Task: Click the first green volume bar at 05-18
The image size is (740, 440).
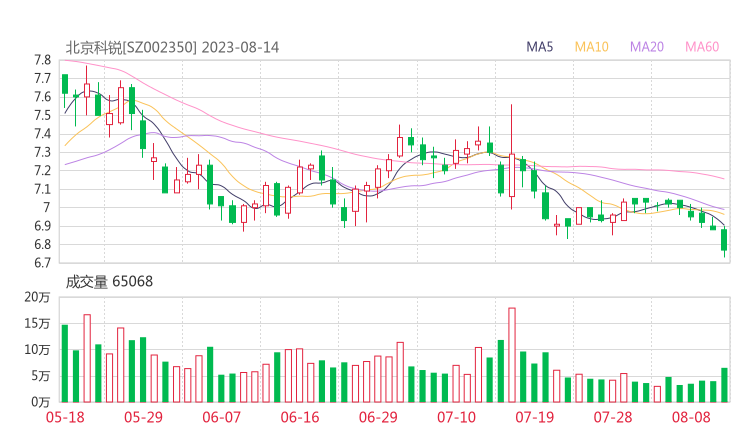Action: (65, 364)
